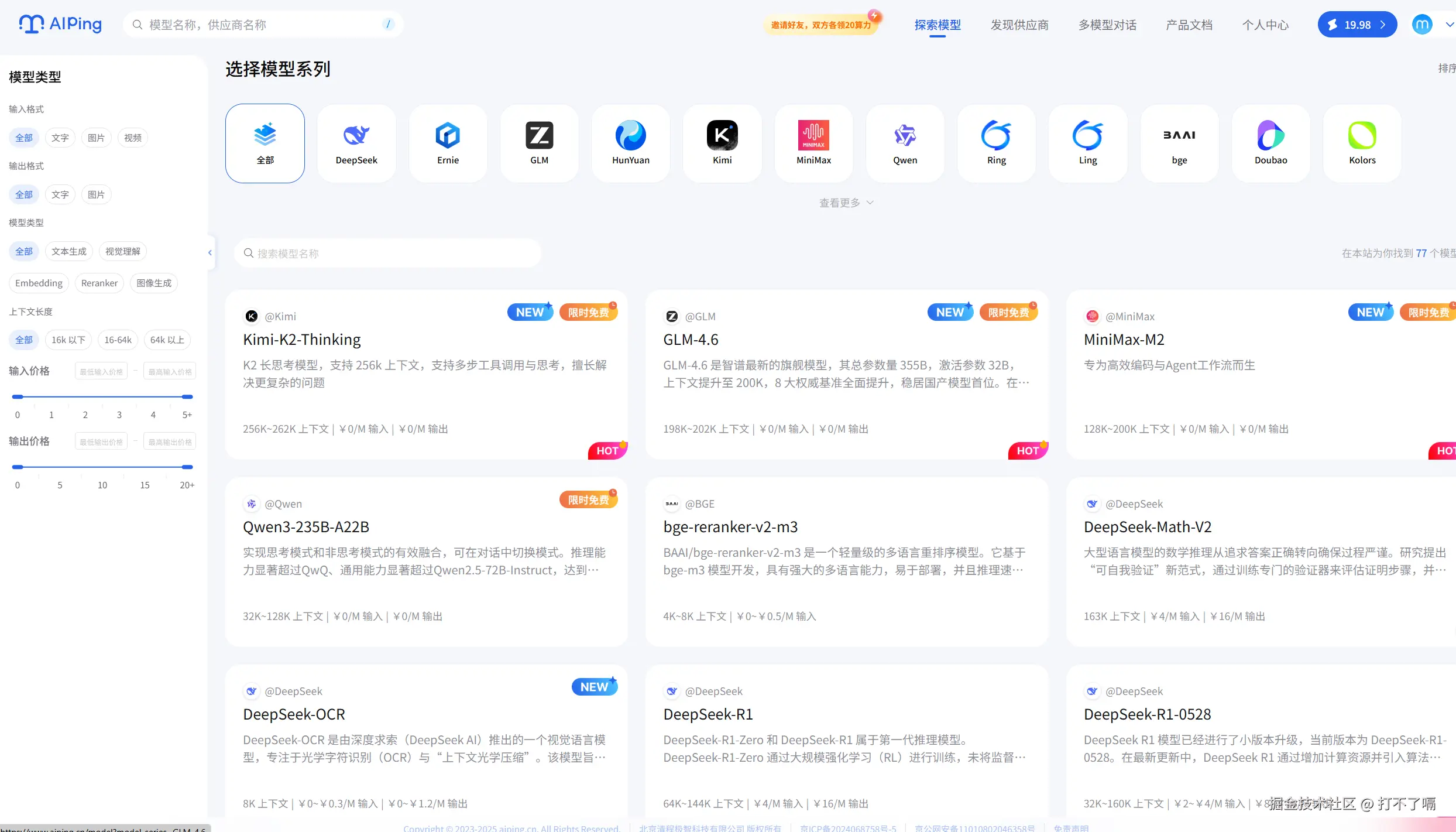Choose the MiniMax series icon
The width and height of the screenshot is (1456, 832).
813,143
